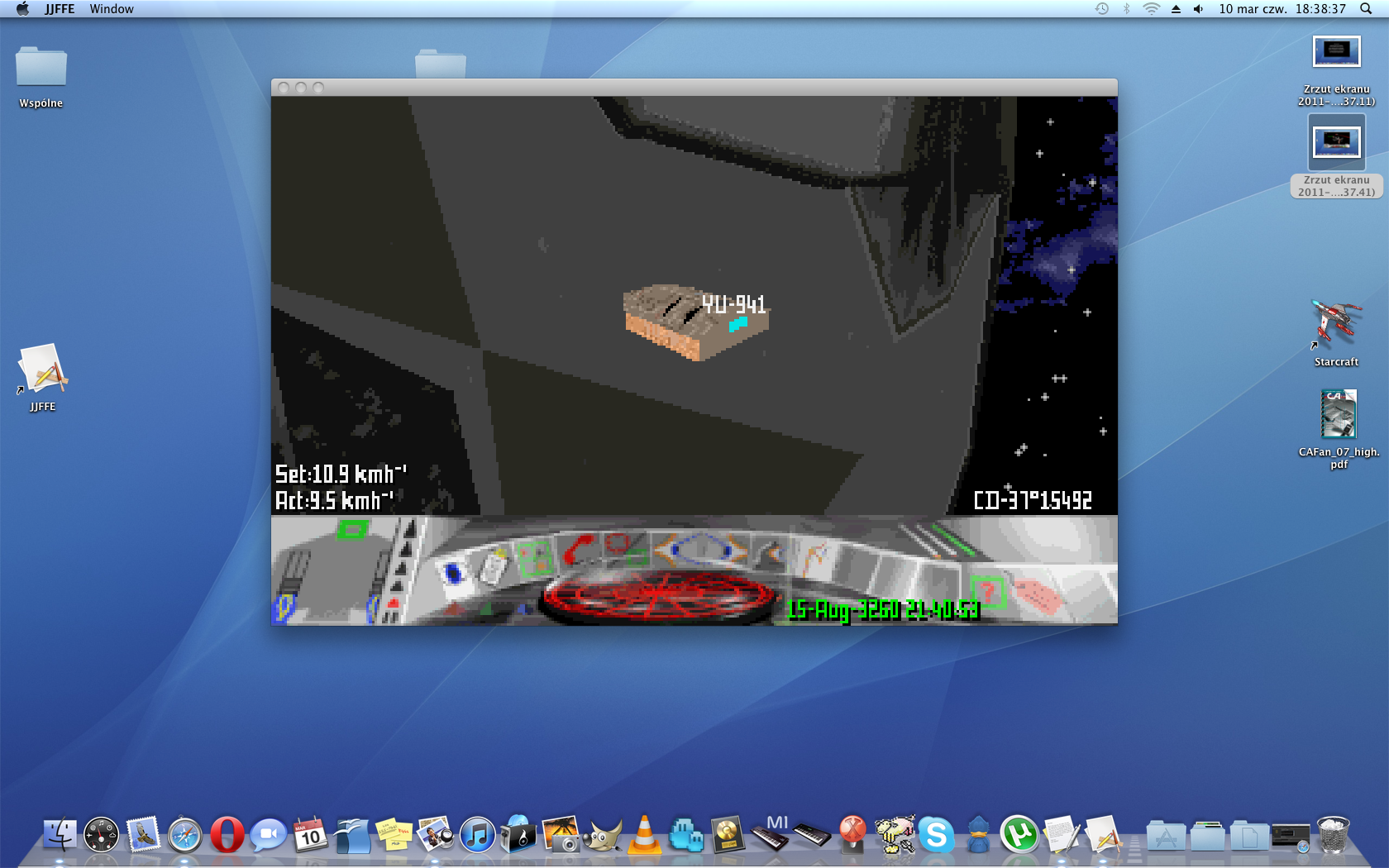
Task: Click the CD-37°15492 system name
Action: click(1033, 500)
